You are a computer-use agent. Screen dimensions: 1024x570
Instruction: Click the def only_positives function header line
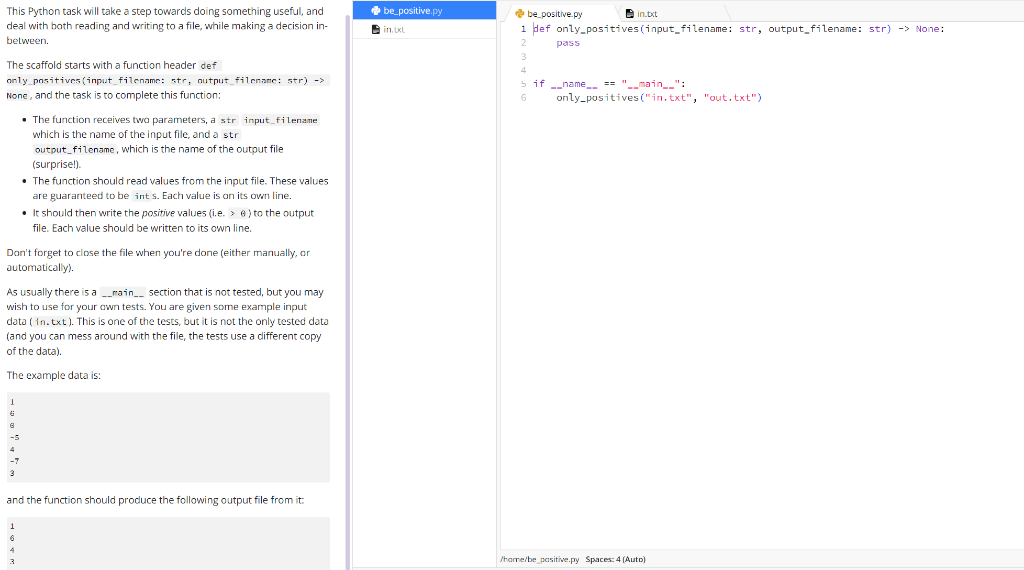(739, 29)
